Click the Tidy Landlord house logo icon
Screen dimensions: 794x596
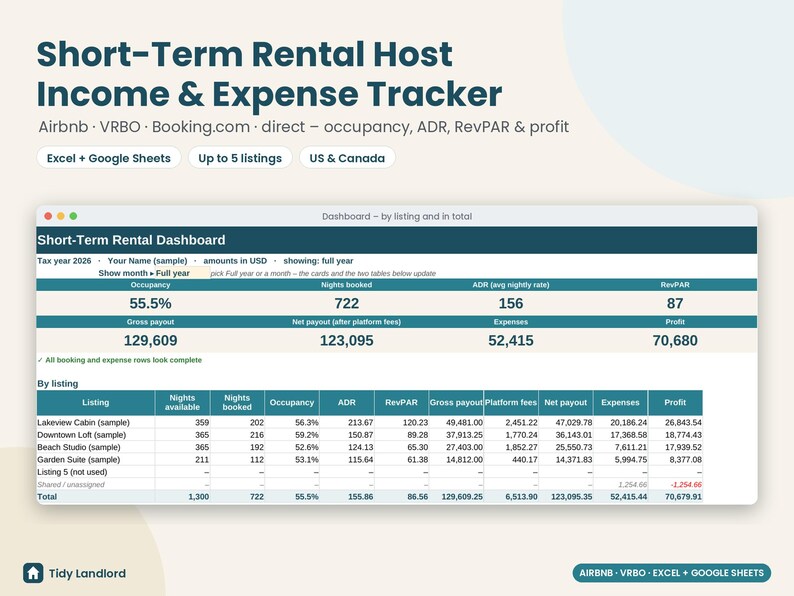[33, 573]
